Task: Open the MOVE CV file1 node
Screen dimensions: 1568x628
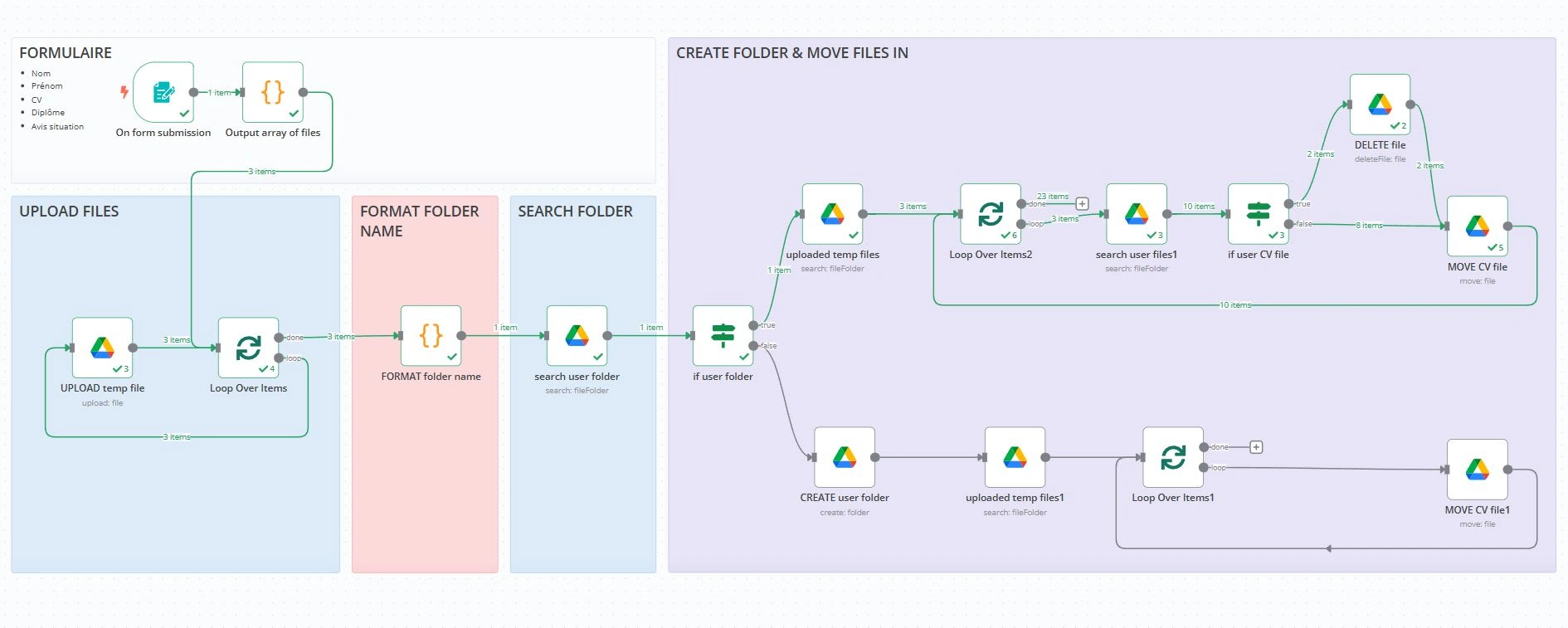Action: pos(1478,470)
